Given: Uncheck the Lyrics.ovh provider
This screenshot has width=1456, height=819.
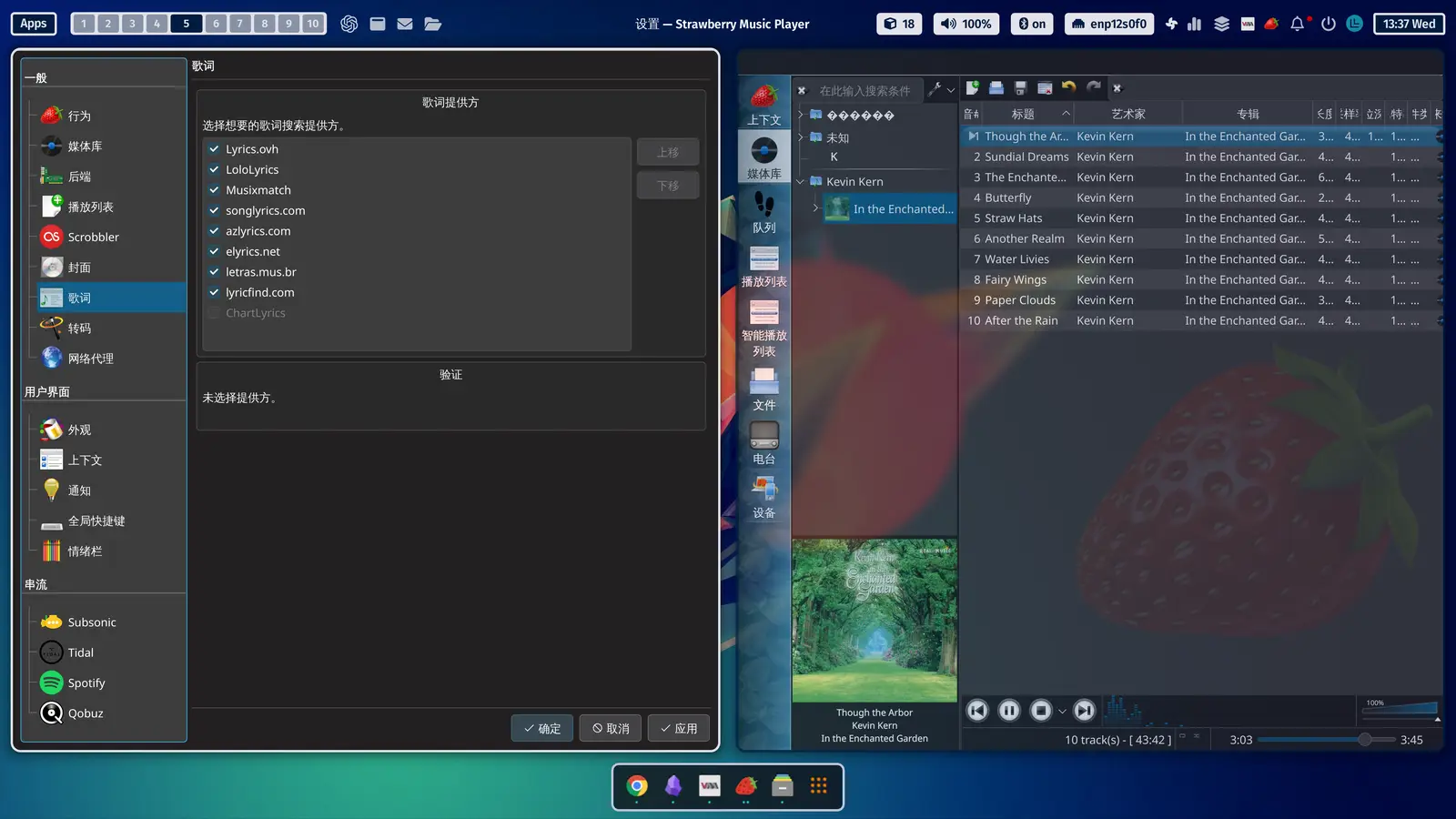Looking at the screenshot, I should [214, 149].
